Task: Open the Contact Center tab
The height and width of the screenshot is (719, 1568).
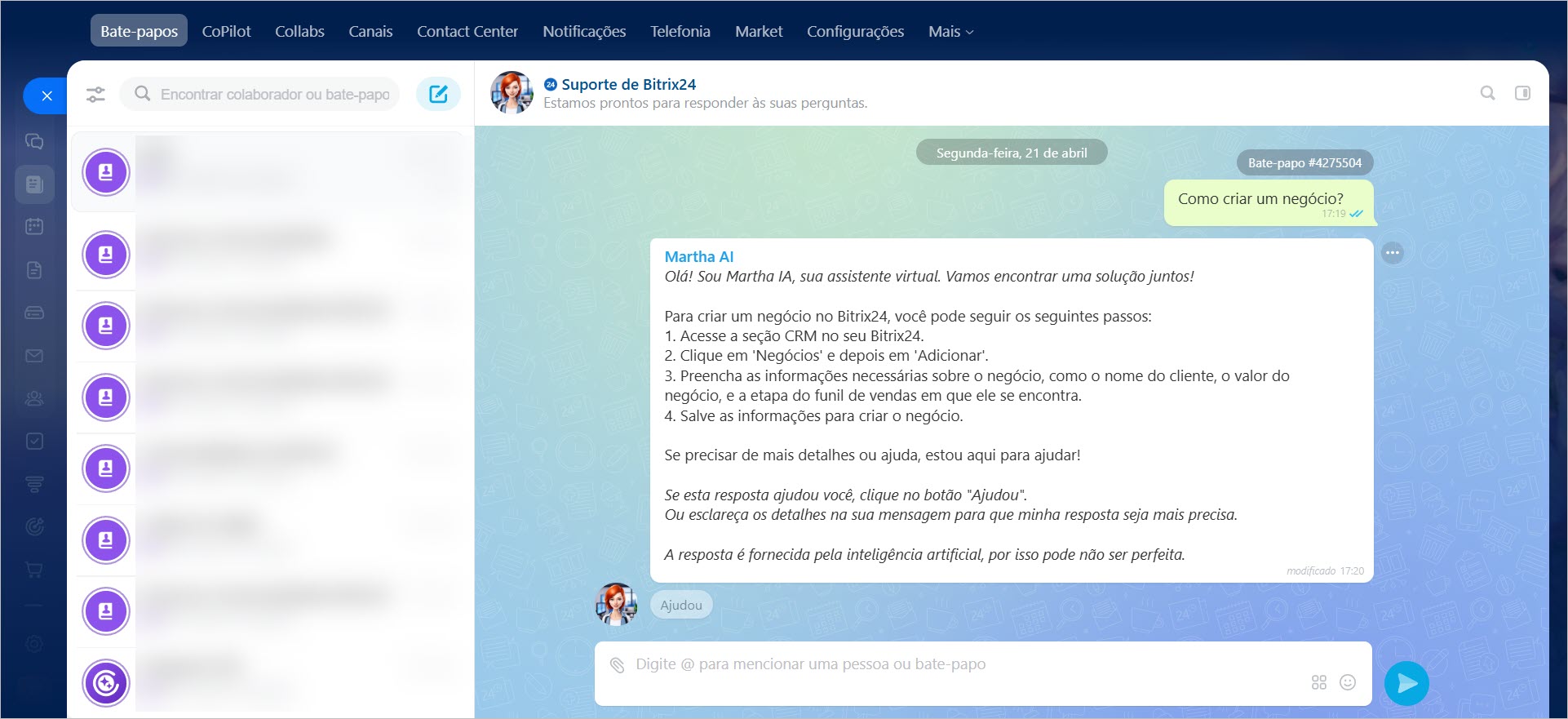Action: tap(467, 31)
